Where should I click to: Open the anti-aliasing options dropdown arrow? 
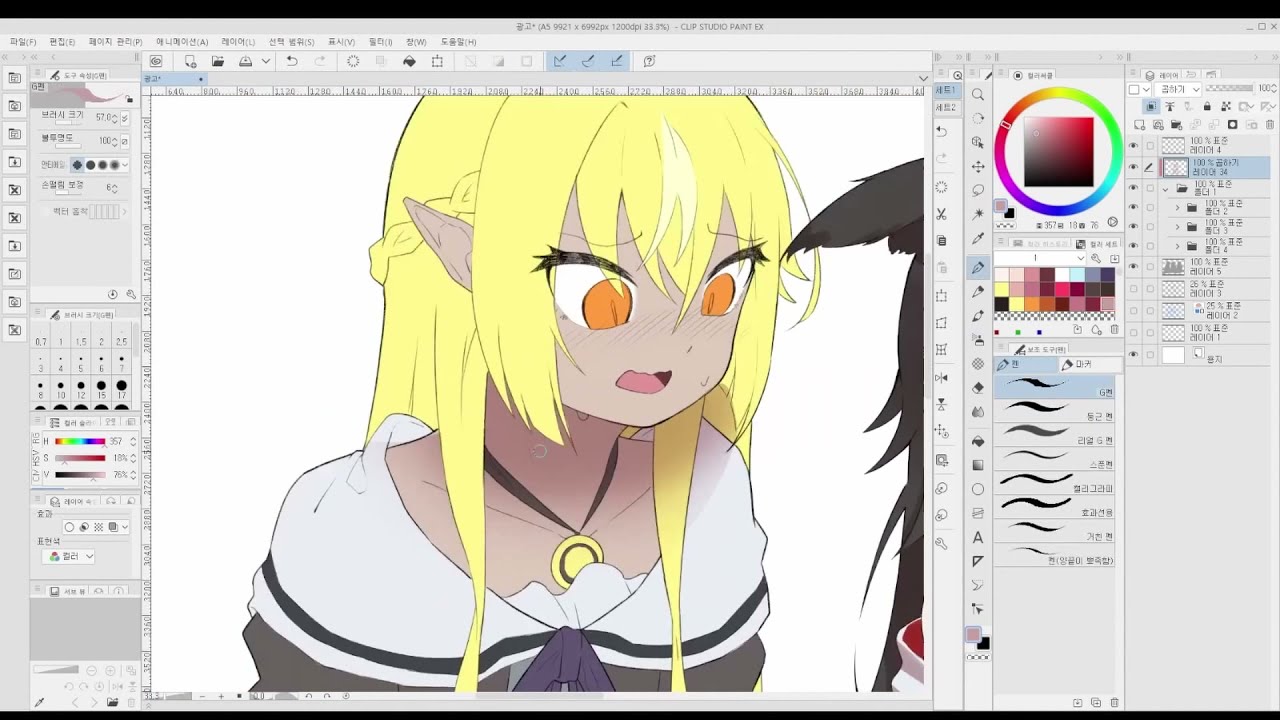(x=126, y=165)
